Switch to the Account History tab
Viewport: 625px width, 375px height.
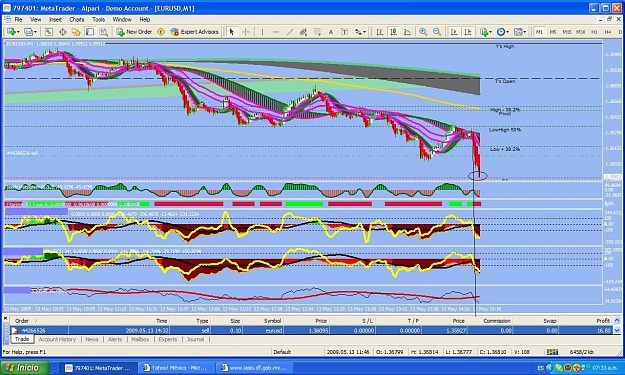click(57, 340)
